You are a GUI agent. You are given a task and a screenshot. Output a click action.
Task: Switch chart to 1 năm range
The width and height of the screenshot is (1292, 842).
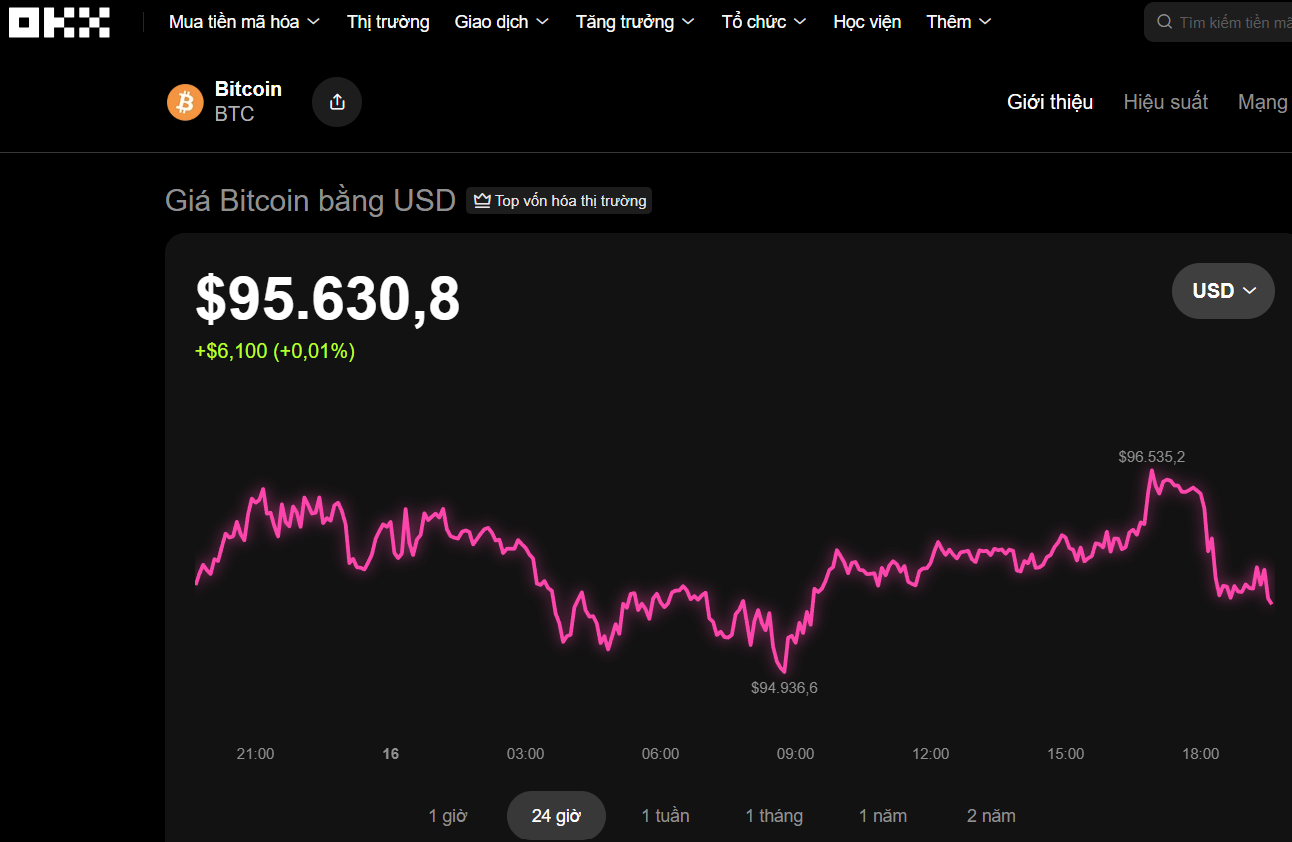pyautogui.click(x=883, y=816)
